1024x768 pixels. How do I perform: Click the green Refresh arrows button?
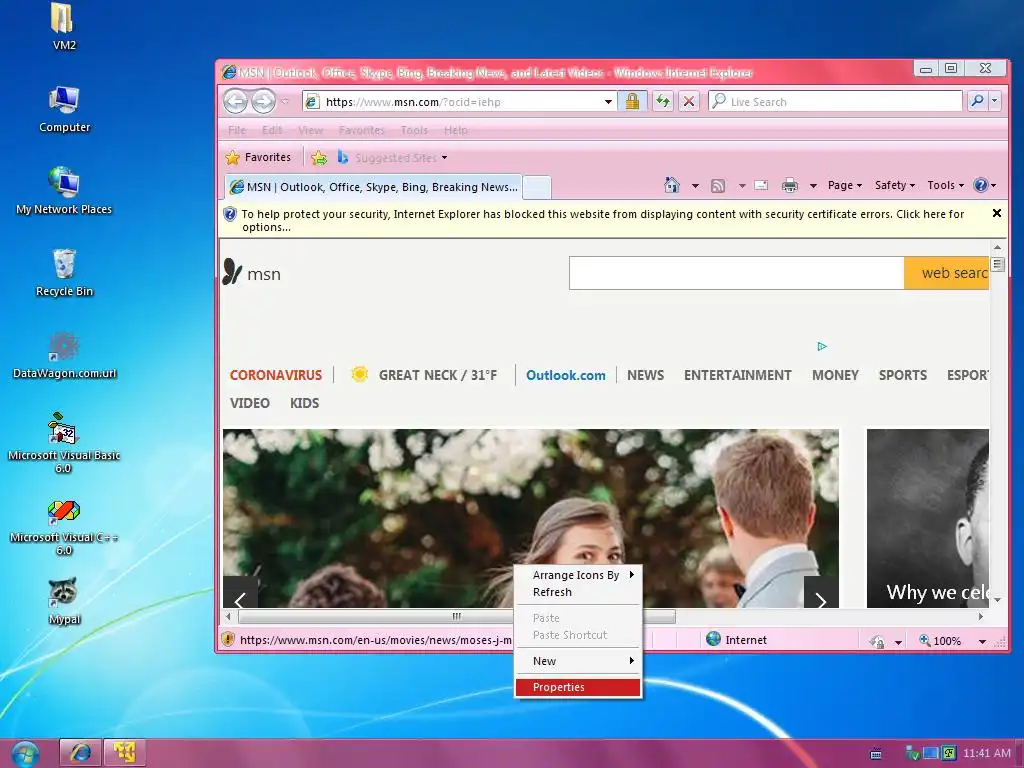pyautogui.click(x=663, y=101)
